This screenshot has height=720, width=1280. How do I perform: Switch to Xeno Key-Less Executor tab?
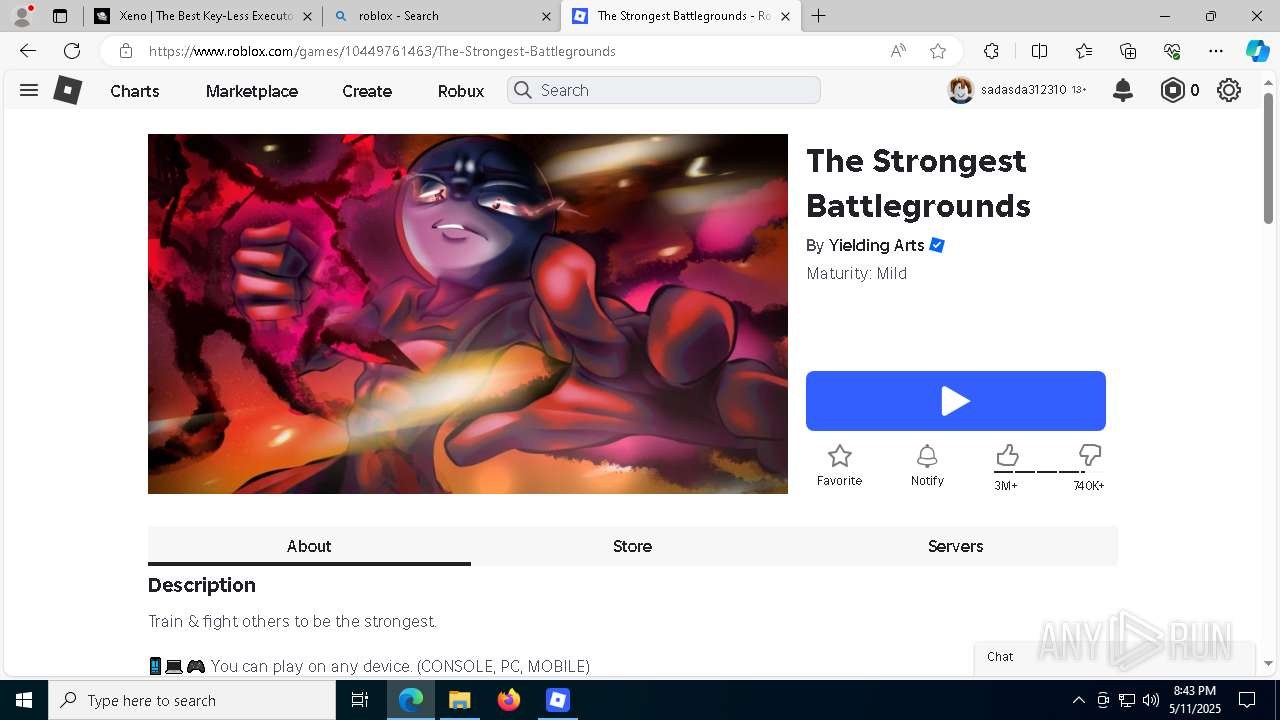coord(204,16)
